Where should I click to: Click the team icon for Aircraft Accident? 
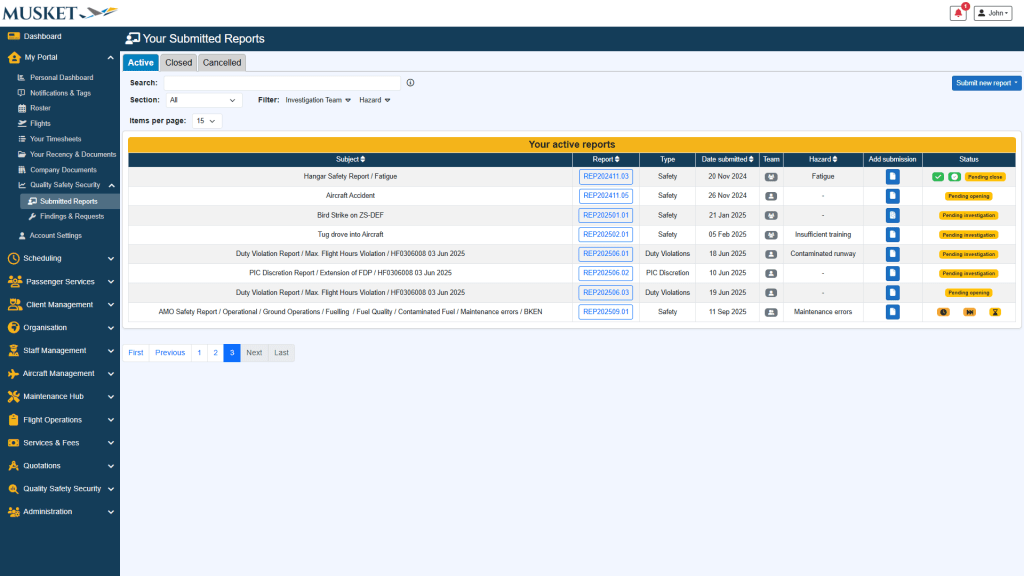point(771,196)
